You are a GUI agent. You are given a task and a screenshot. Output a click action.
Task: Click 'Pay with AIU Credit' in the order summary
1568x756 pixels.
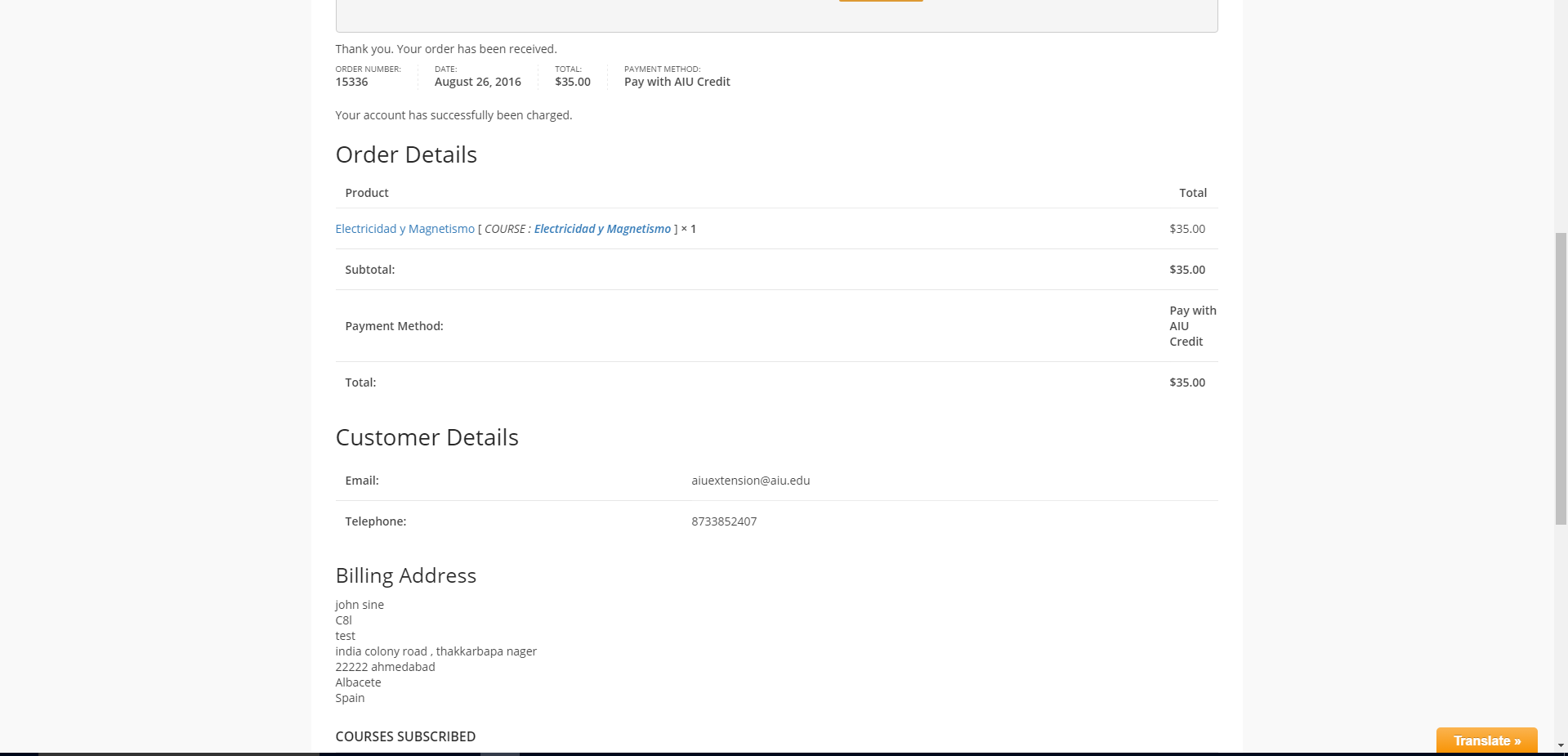click(677, 82)
